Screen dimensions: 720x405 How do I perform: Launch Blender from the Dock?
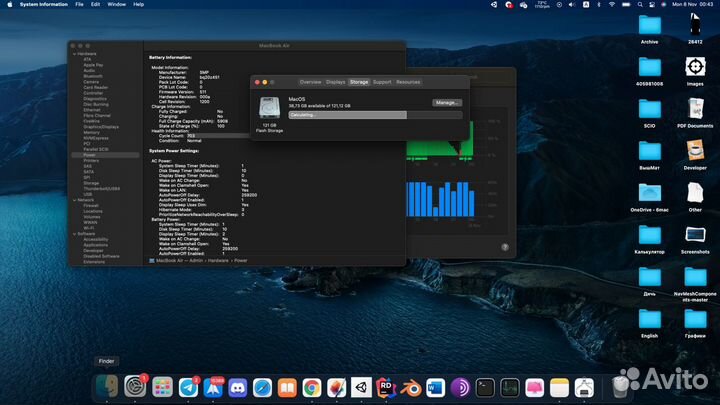click(411, 388)
